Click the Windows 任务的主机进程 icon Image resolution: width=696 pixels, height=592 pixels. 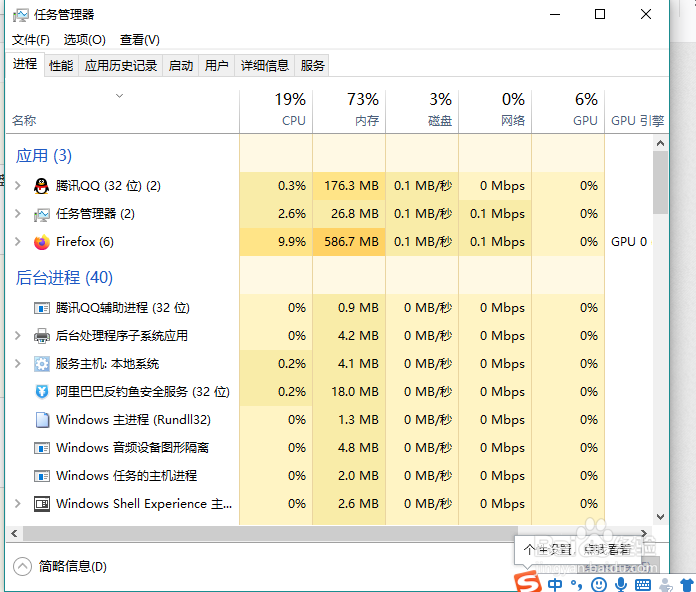click(x=42, y=476)
